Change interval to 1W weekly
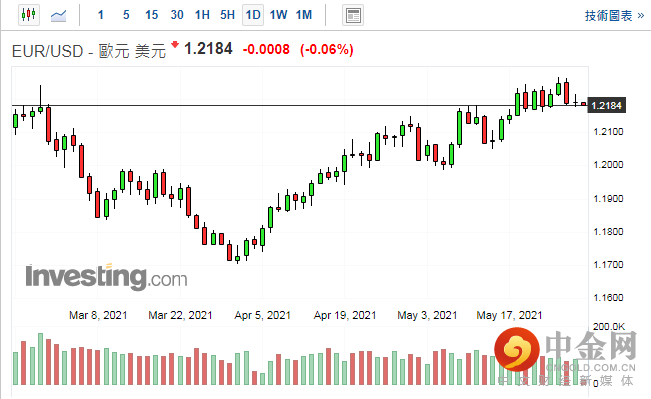This screenshot has width=651, height=399. [278, 15]
